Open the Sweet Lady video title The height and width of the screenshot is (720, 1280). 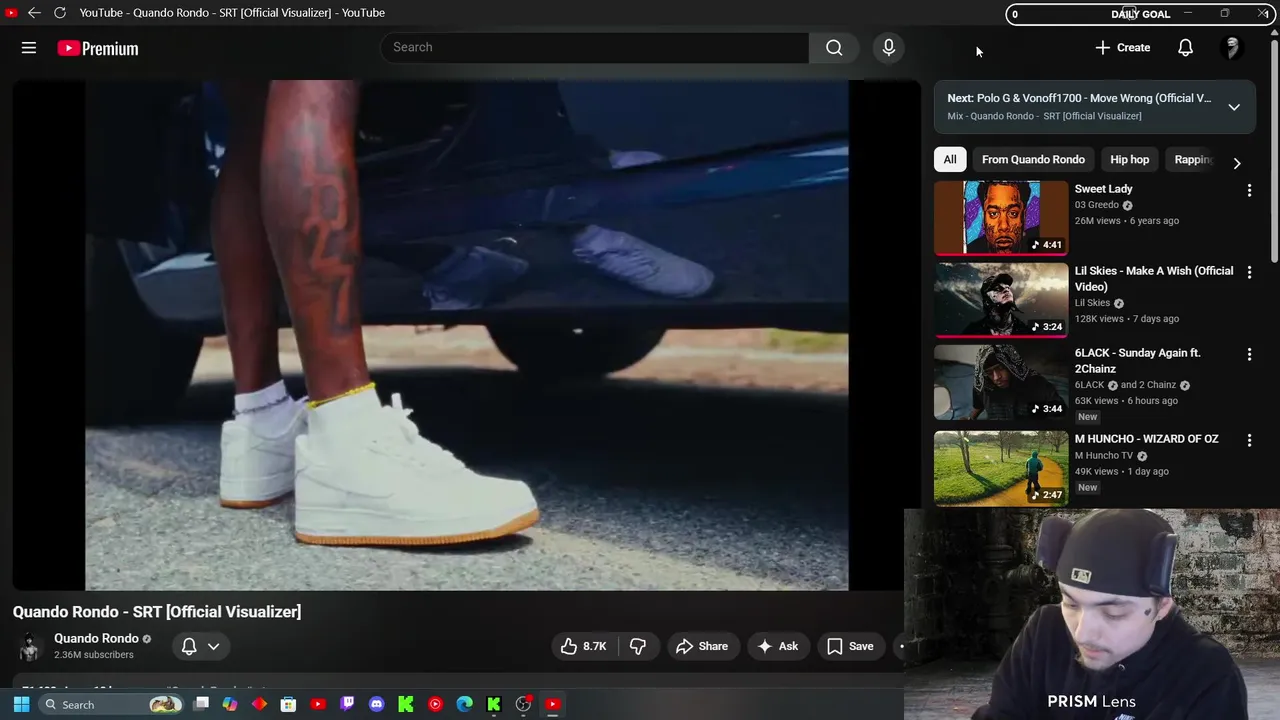tap(1103, 189)
